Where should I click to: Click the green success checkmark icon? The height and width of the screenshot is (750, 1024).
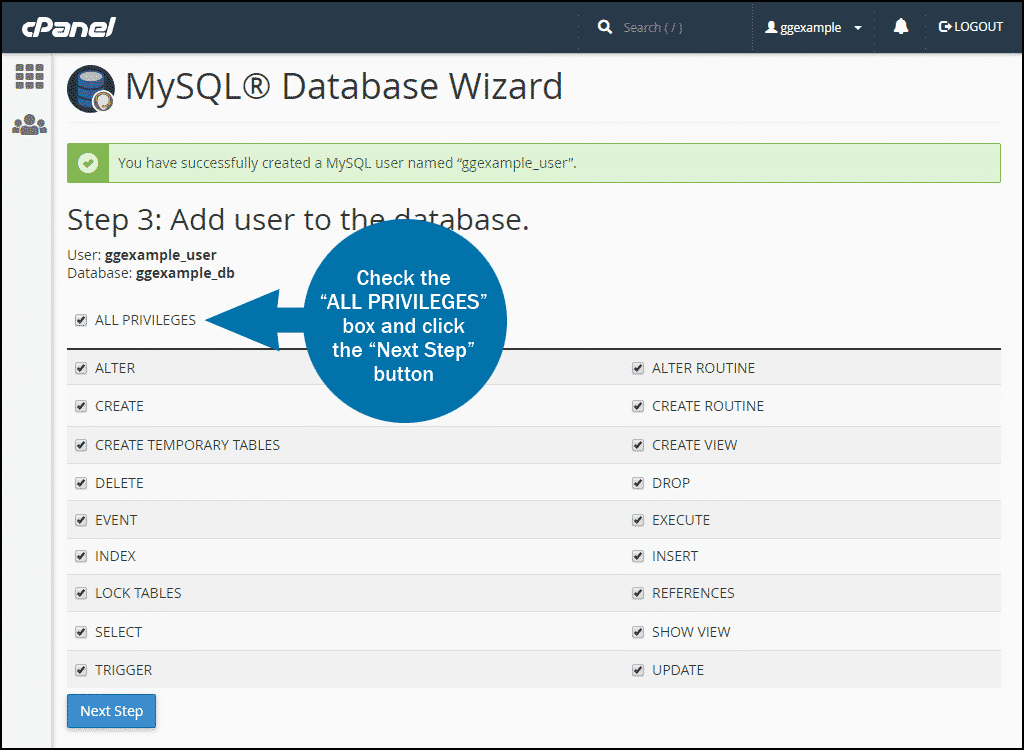88,163
